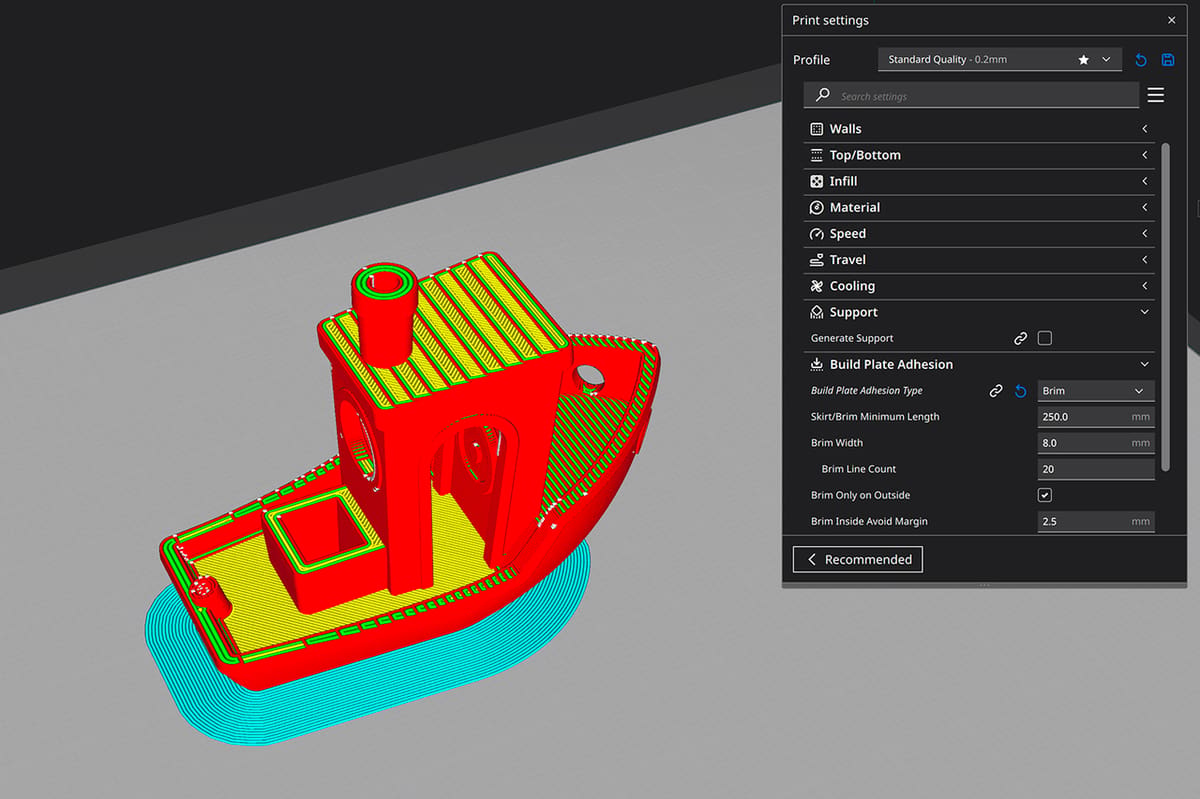Image resolution: width=1200 pixels, height=799 pixels.
Task: Open the settings visibility hamburger menu
Action: (x=1155, y=95)
